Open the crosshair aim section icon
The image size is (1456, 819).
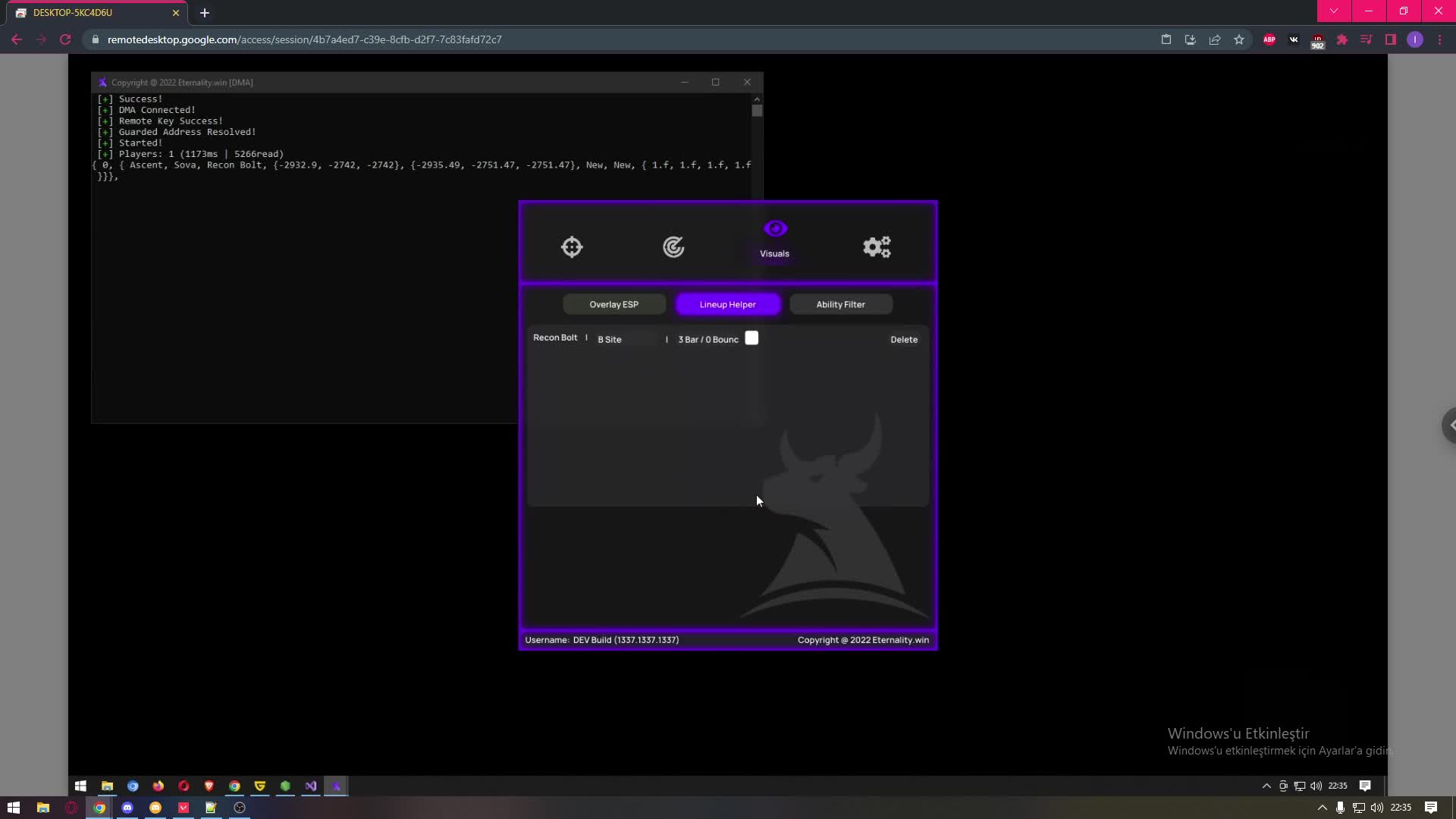[x=572, y=247]
